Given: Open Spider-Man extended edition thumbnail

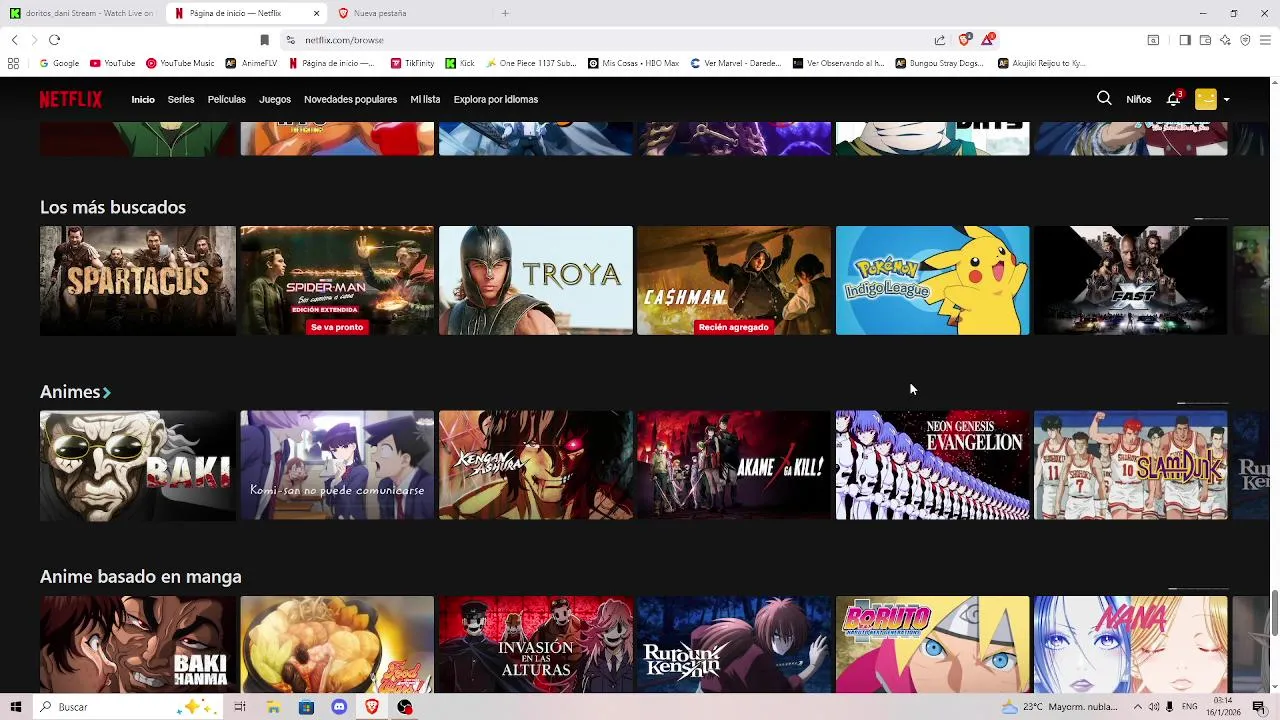Looking at the screenshot, I should point(337,280).
